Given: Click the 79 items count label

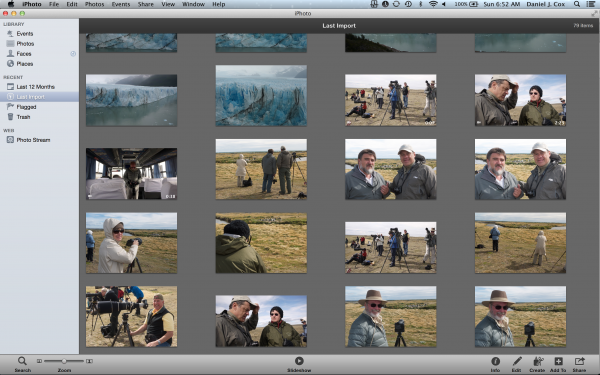Looking at the screenshot, I should tap(583, 26).
